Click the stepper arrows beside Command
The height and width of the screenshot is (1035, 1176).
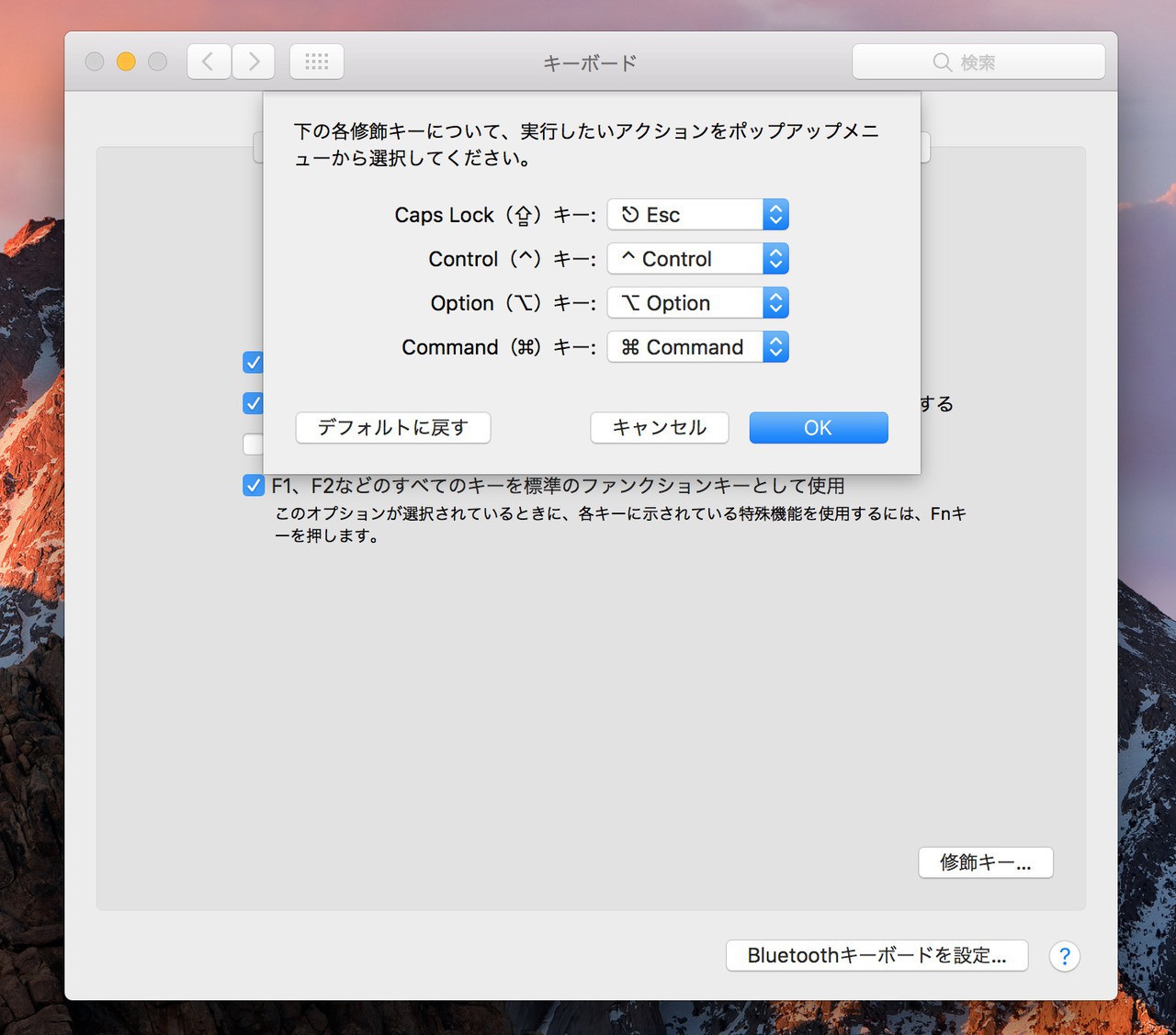(x=775, y=347)
